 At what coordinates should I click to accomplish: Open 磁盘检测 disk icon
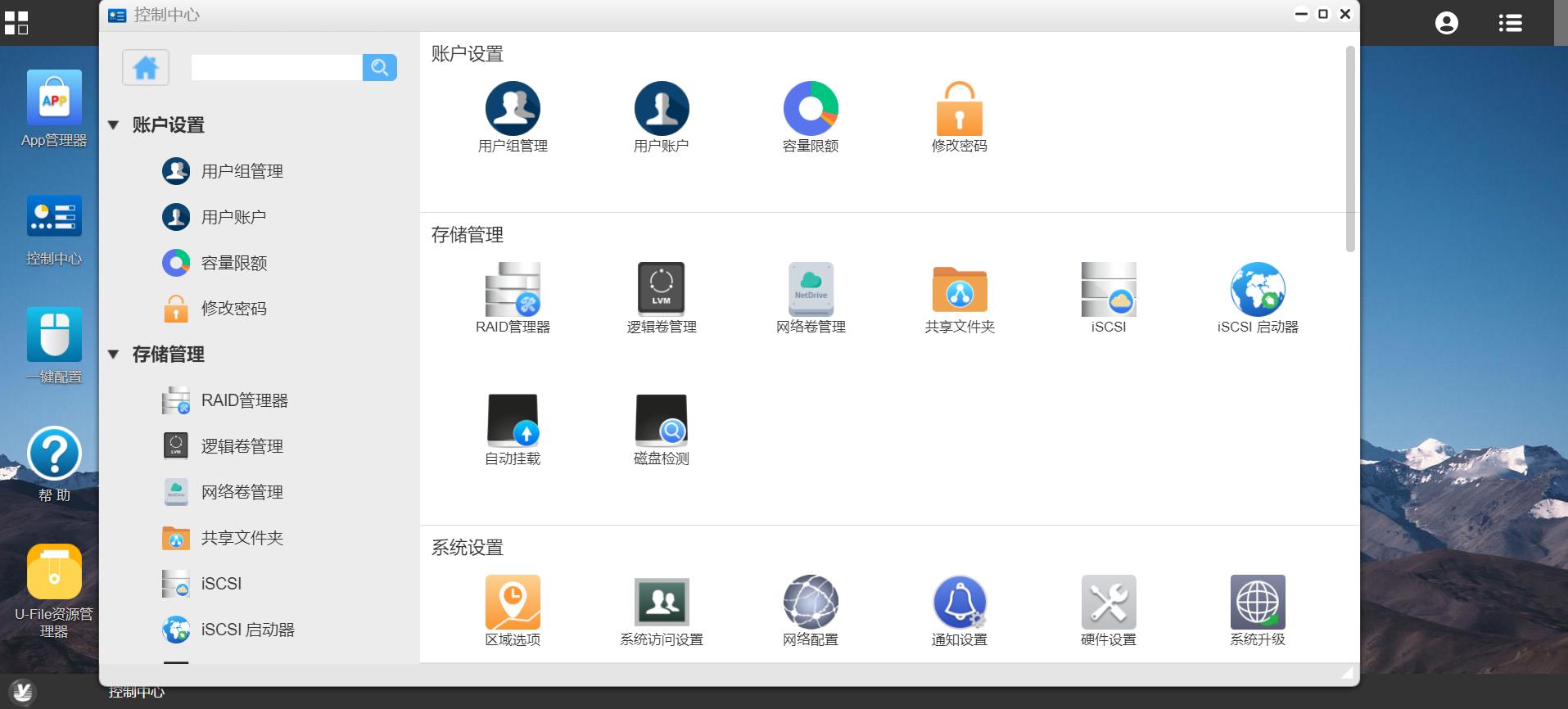click(x=662, y=421)
